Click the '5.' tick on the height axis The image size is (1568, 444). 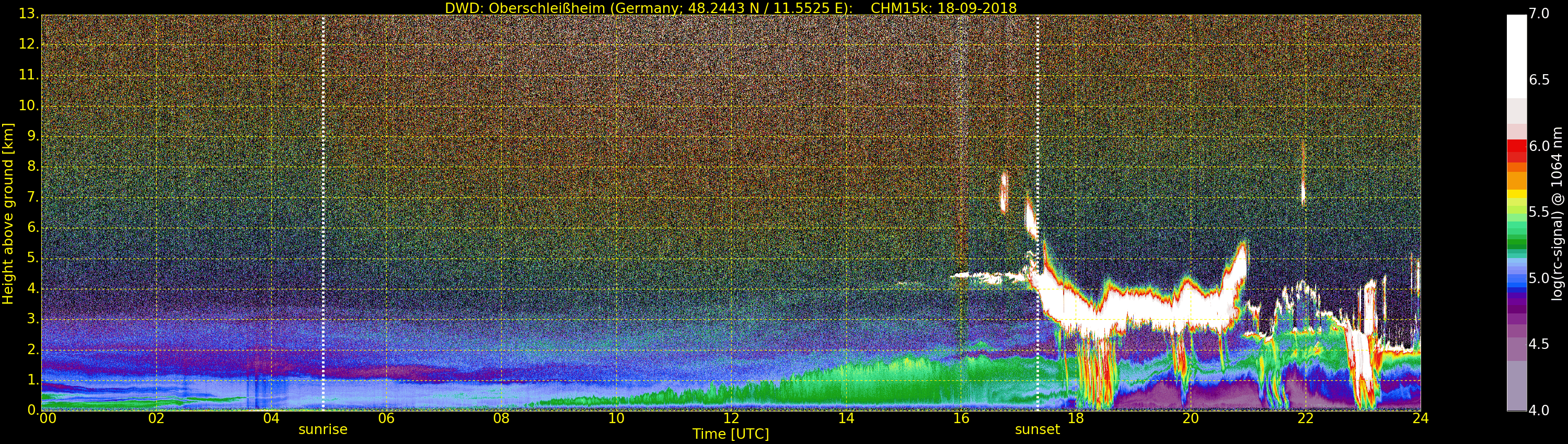click(33, 258)
